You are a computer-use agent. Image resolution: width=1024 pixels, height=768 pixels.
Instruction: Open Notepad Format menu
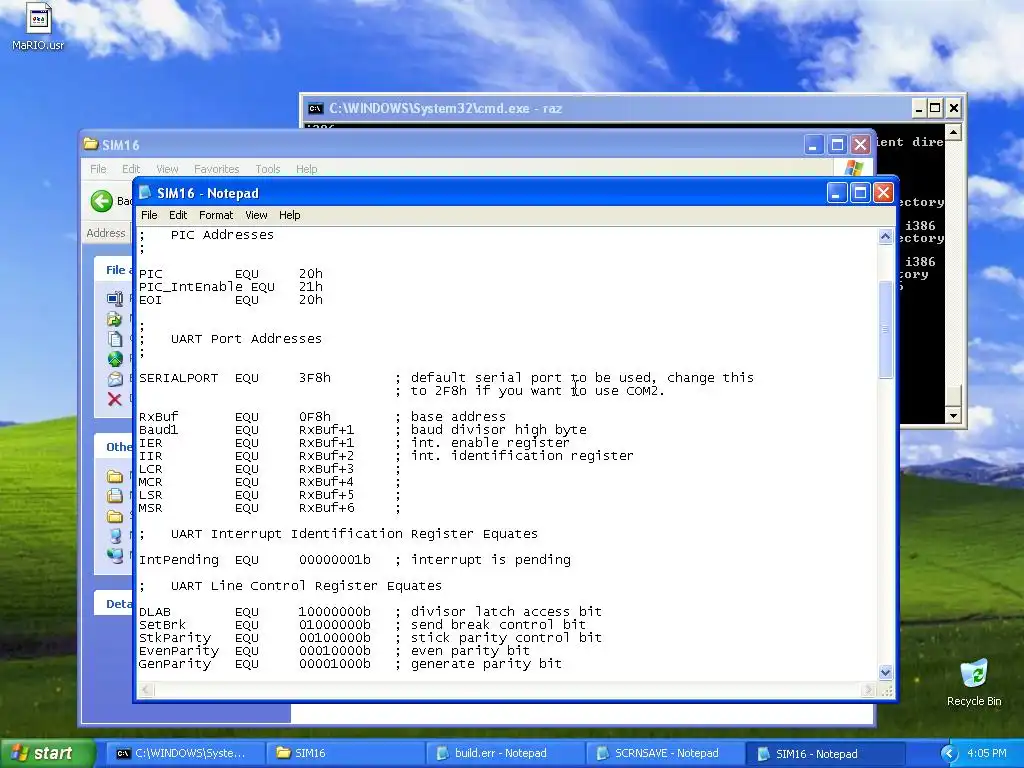(x=216, y=215)
